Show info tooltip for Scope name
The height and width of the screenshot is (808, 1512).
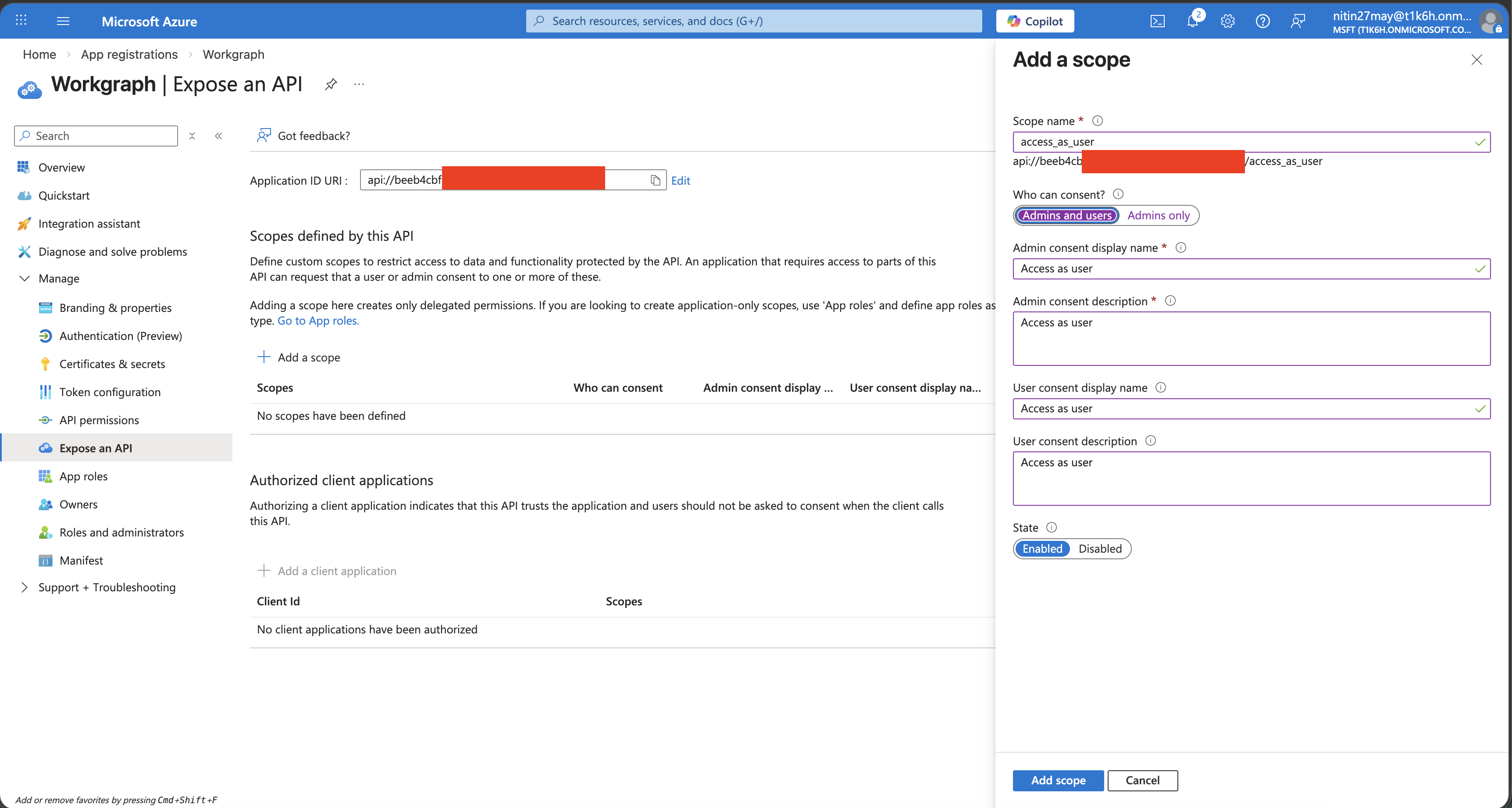coord(1097,120)
